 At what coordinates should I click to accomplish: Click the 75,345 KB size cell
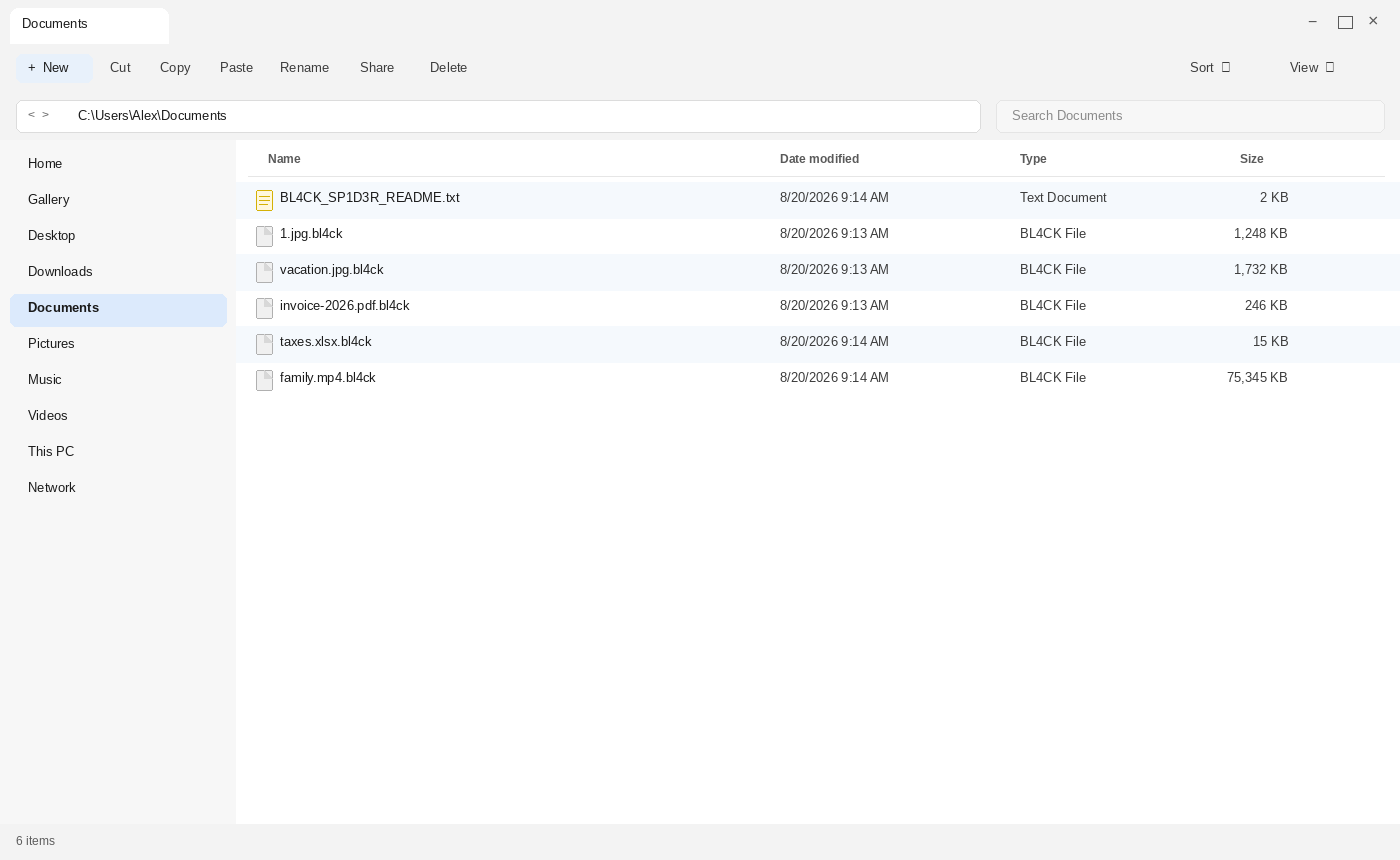tap(1257, 378)
